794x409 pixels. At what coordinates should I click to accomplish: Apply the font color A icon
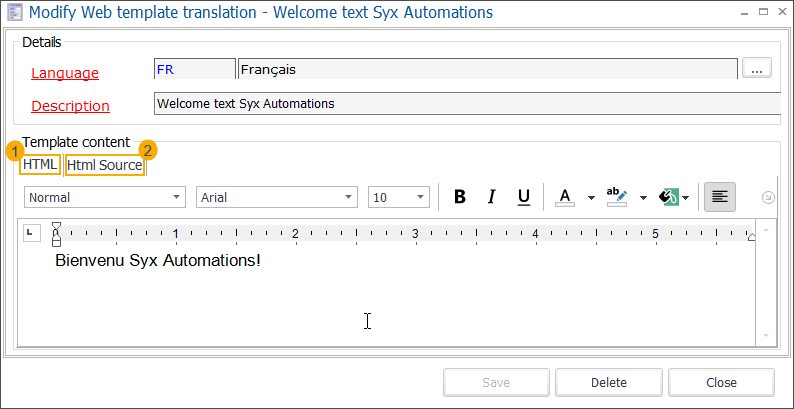[x=565, y=197]
